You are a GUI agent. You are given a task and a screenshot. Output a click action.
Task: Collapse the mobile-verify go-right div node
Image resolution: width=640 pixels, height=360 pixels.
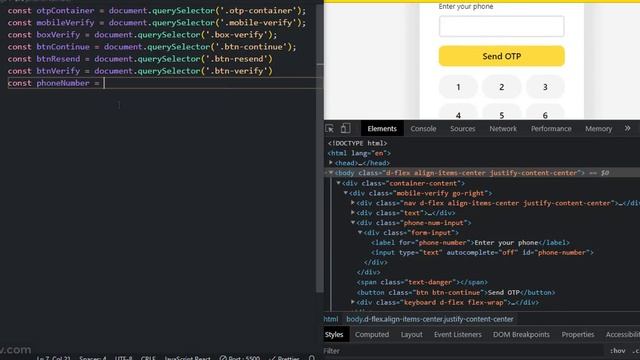coord(346,193)
